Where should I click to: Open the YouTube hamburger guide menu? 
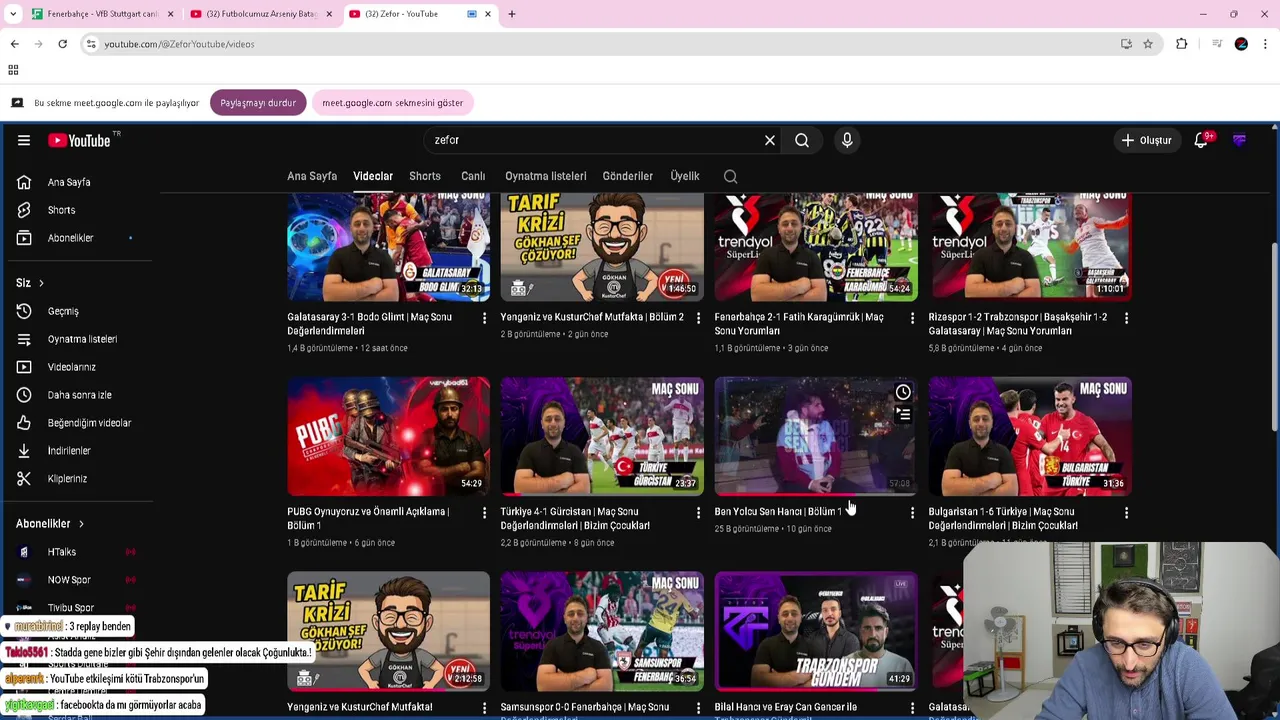pos(24,141)
